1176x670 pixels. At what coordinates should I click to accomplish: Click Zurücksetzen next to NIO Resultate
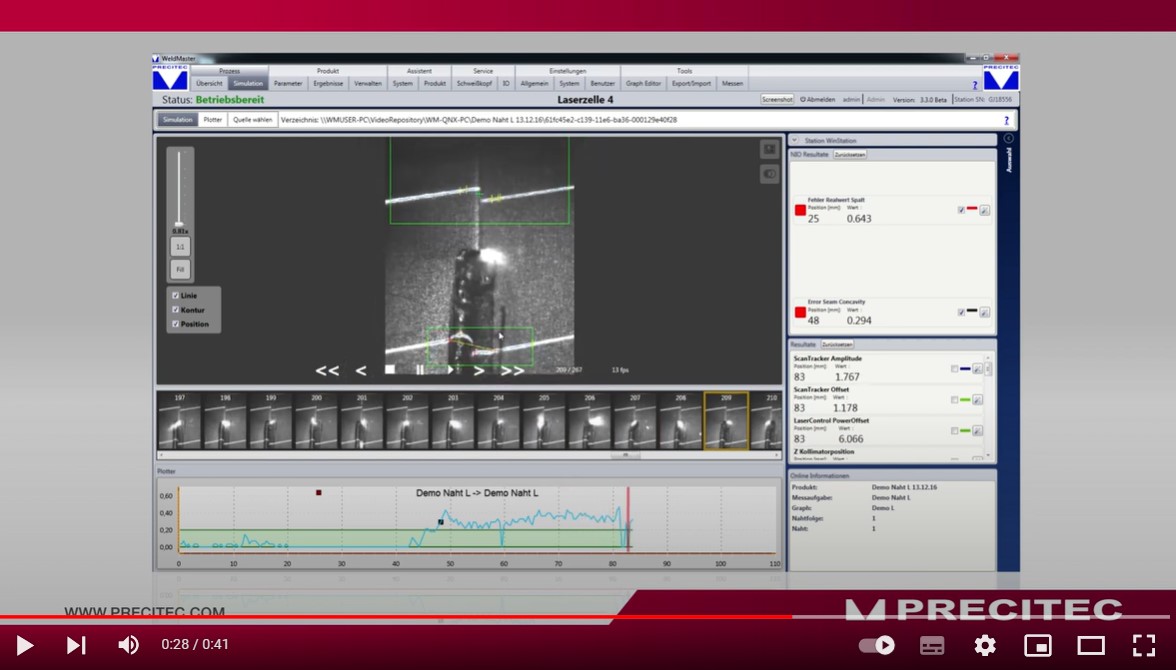pyautogui.click(x=850, y=155)
